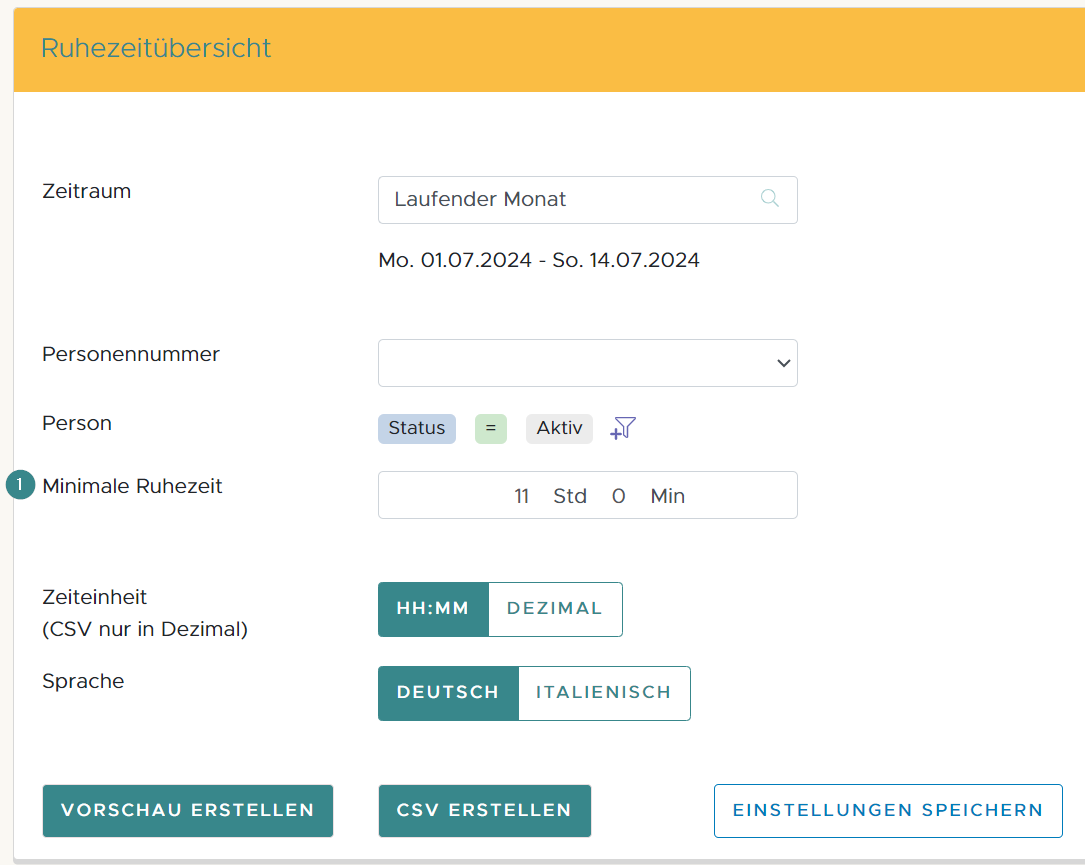Open the Personennummer dropdown arrow
1085x865 pixels.
[783, 363]
